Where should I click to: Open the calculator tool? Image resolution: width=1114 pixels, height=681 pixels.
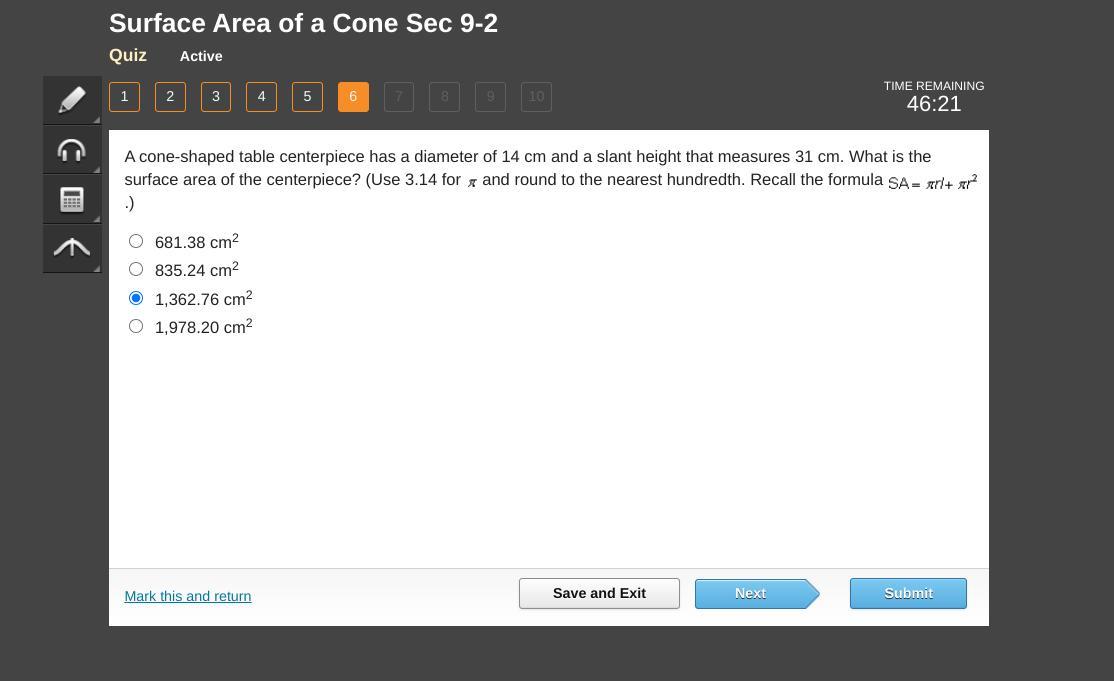pos(72,199)
